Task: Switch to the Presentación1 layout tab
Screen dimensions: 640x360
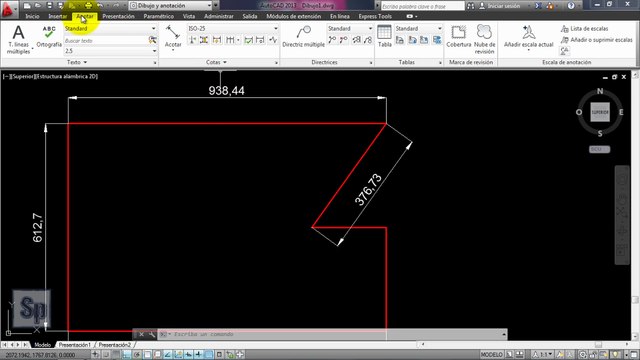Action: pyautogui.click(x=75, y=345)
